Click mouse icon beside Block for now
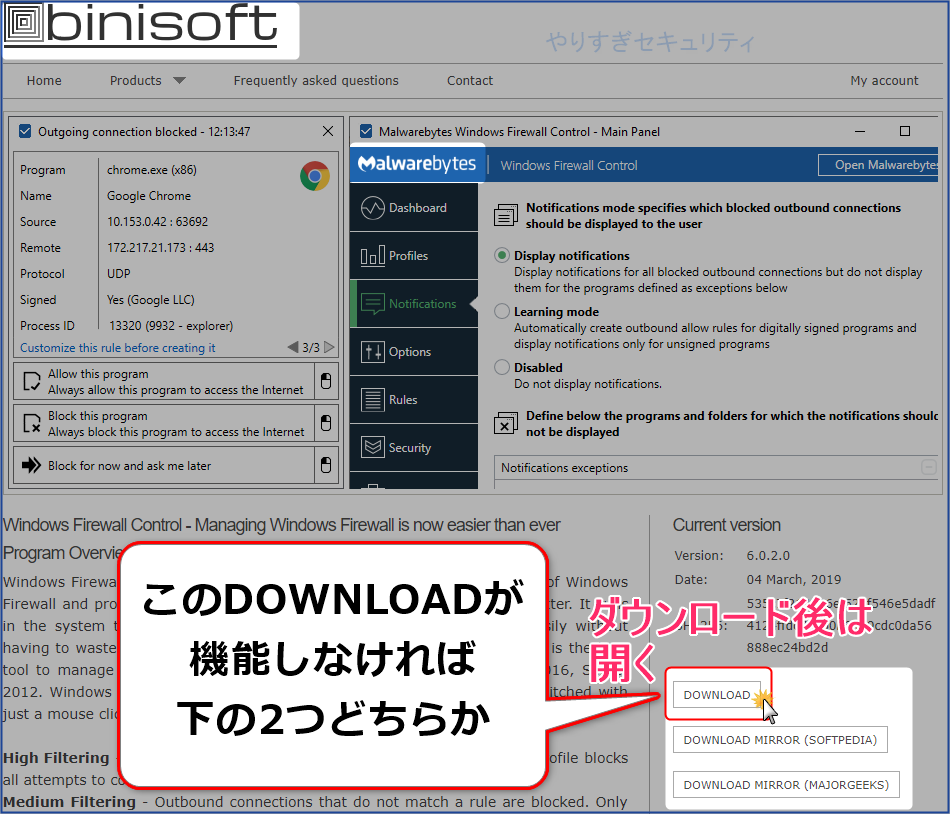Viewport: 950px width, 814px height. [x=326, y=465]
